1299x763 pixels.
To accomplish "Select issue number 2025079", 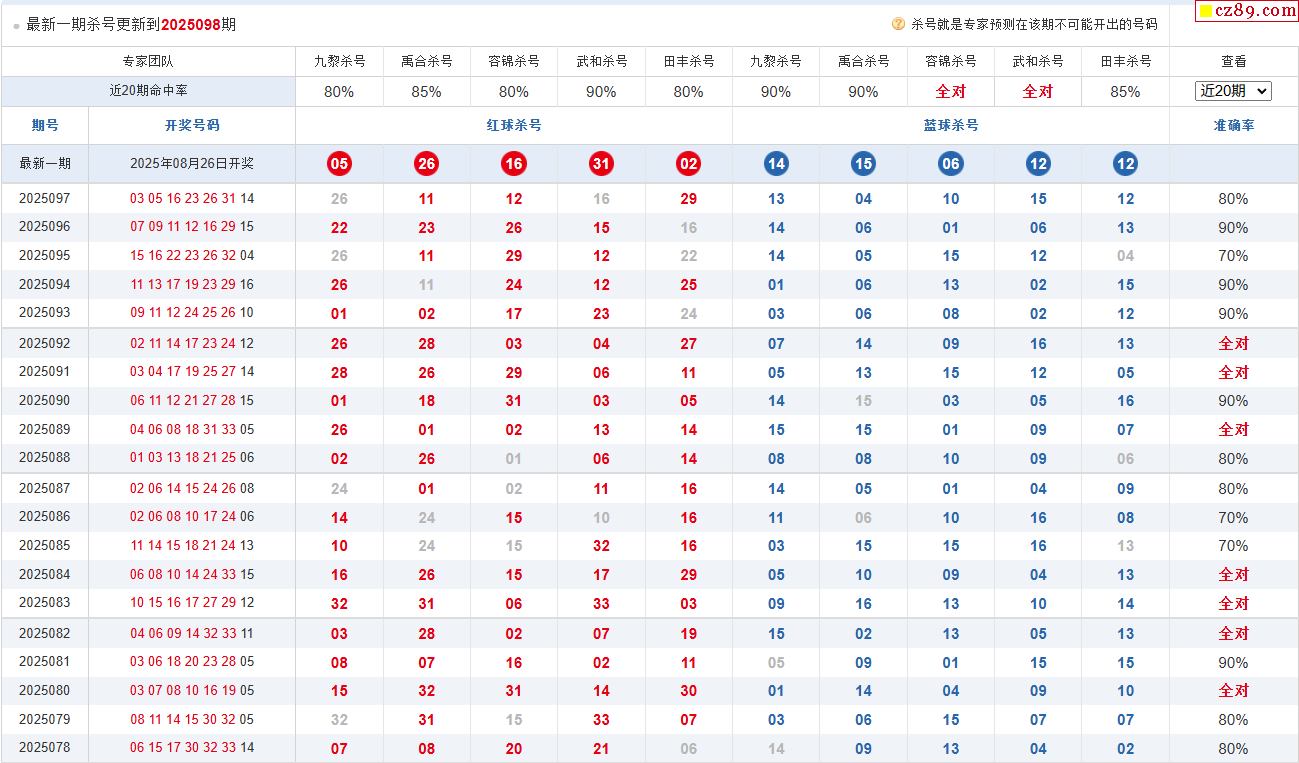I will (x=45, y=719).
